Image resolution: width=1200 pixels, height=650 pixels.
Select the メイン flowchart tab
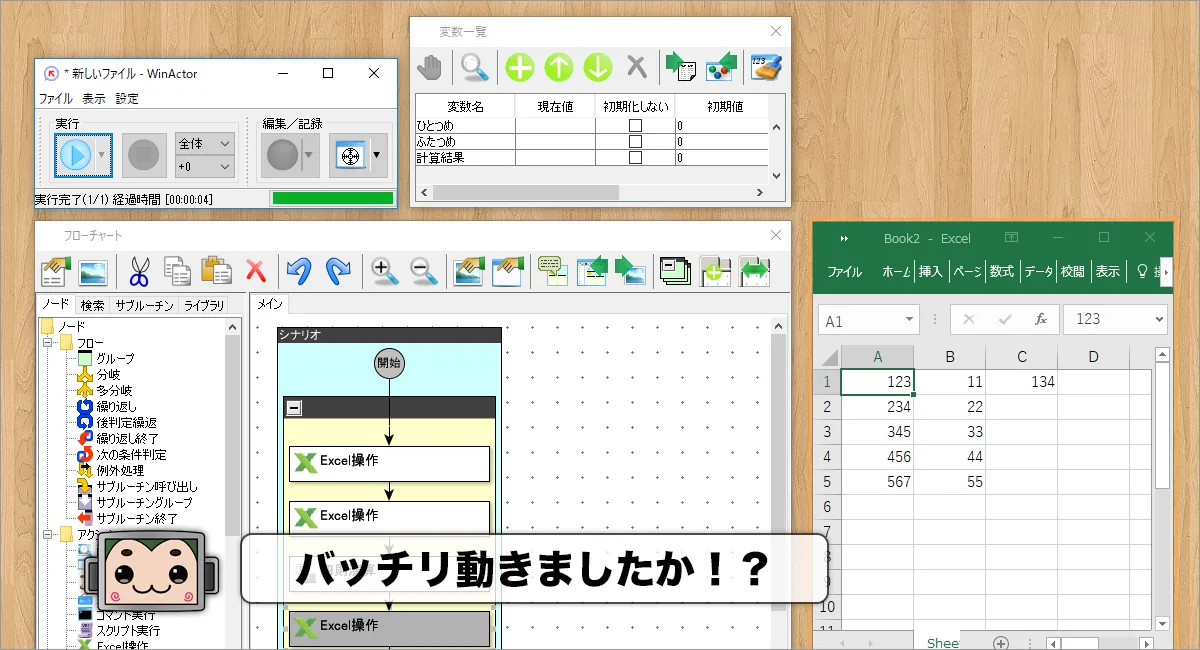(x=270, y=305)
